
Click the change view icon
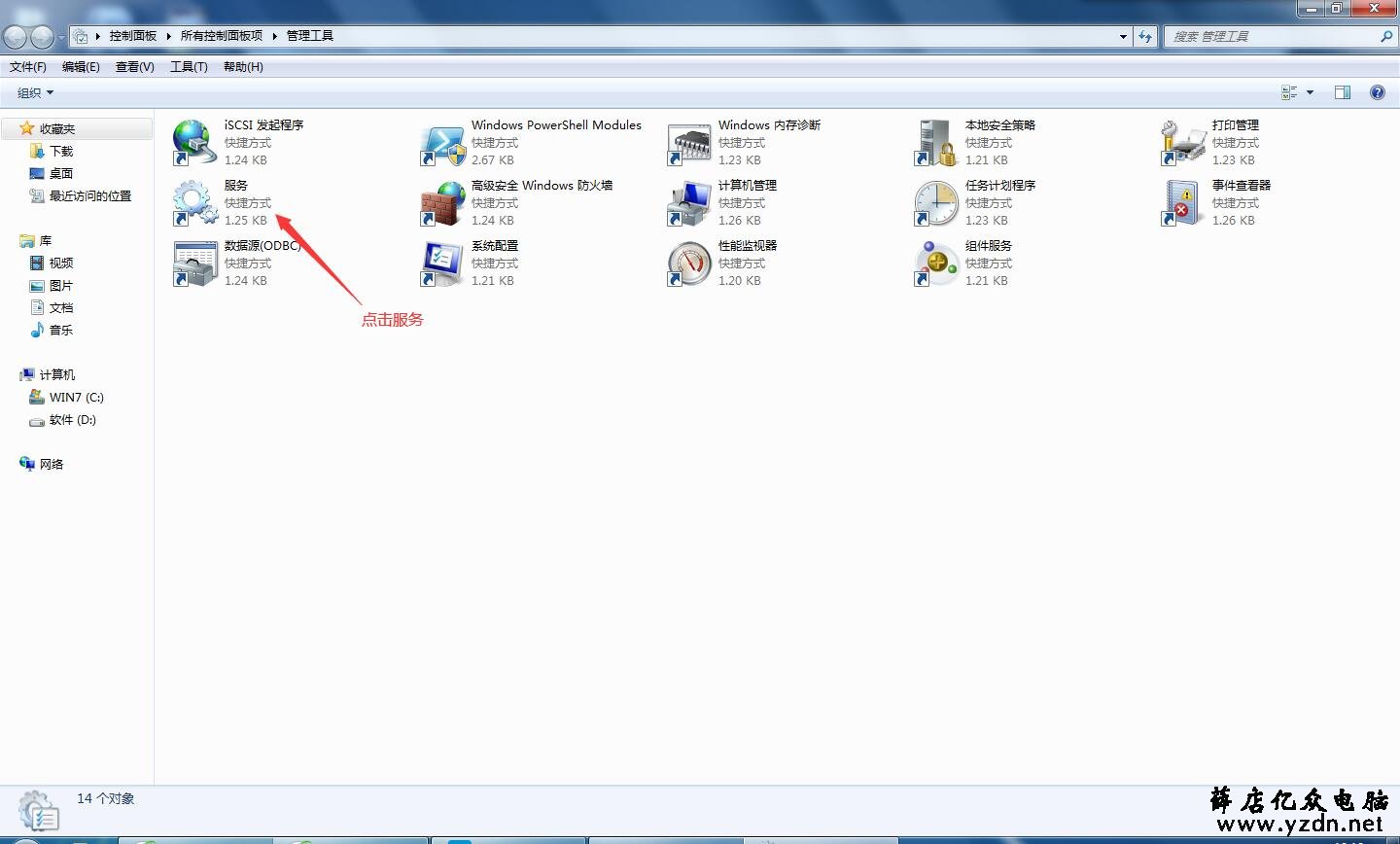[x=1290, y=92]
